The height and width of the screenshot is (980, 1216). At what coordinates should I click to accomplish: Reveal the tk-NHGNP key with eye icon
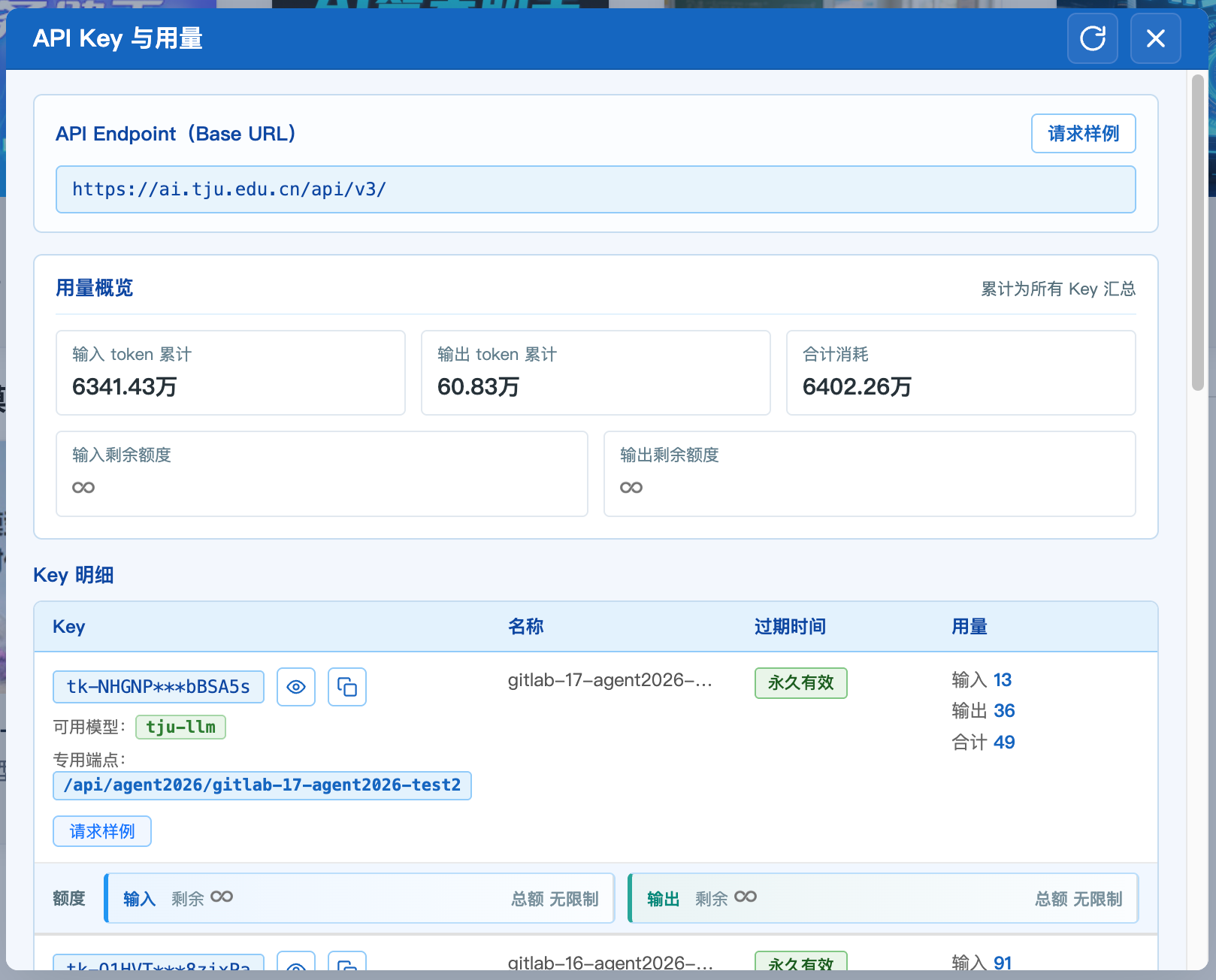click(x=296, y=687)
